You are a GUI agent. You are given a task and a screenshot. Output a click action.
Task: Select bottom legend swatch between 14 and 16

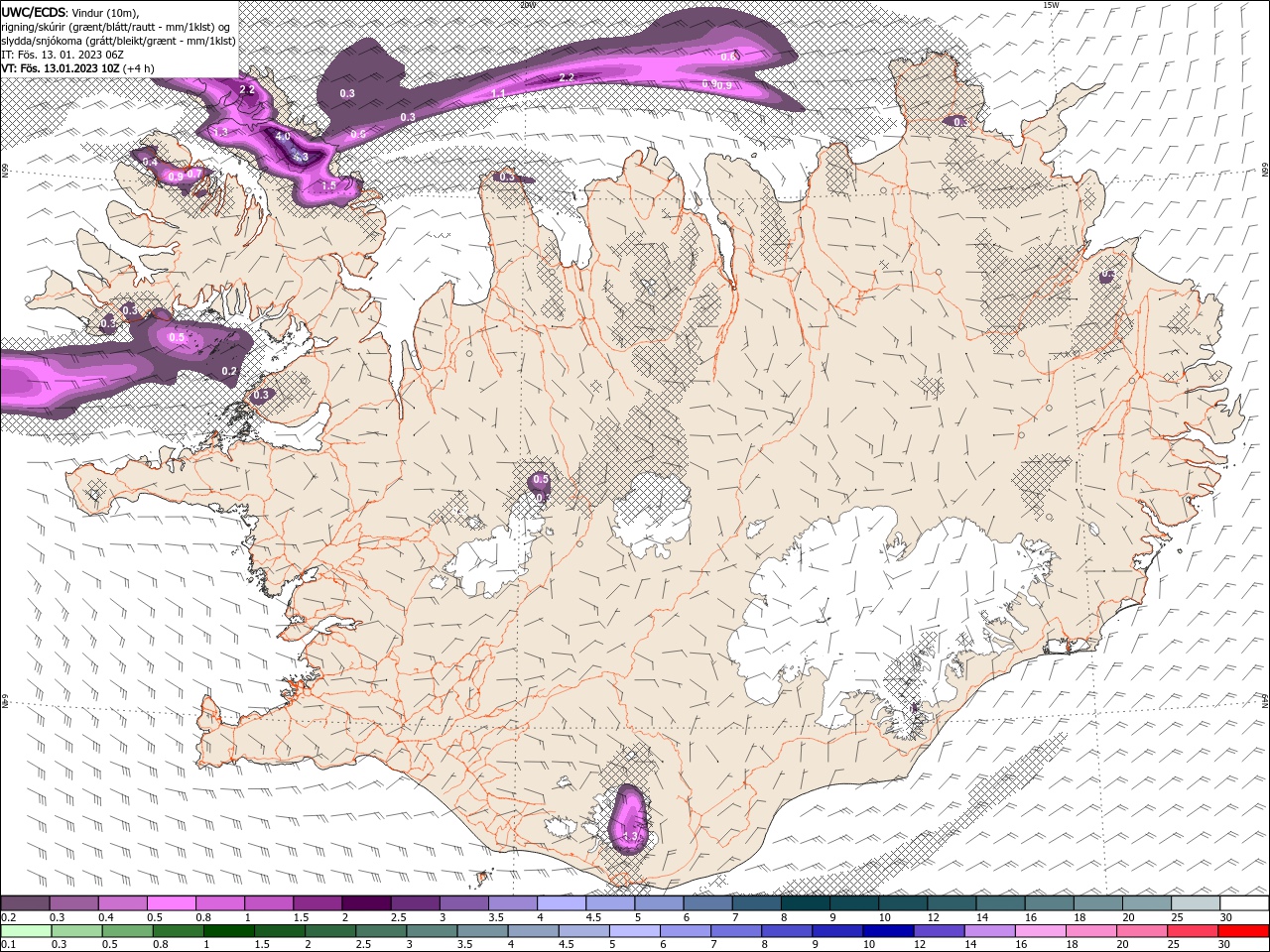(x=989, y=930)
